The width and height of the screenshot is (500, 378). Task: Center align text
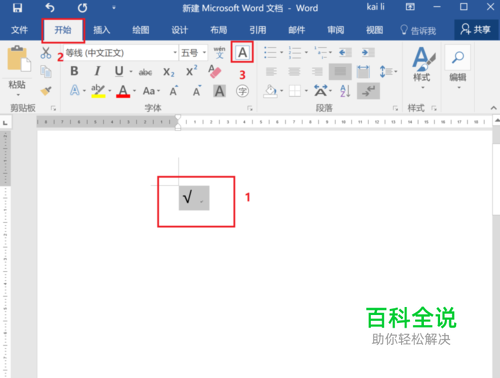coord(294,71)
